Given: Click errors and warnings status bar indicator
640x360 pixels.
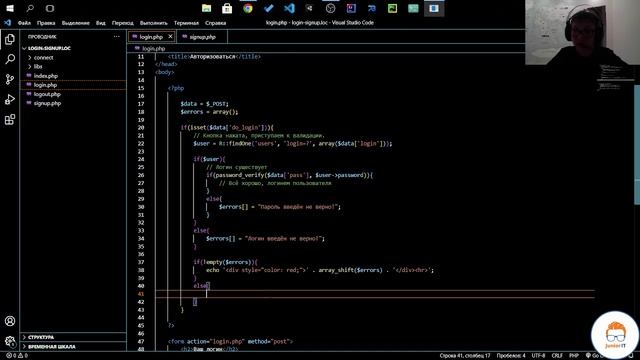Looking at the screenshot, I should tap(17, 356).
